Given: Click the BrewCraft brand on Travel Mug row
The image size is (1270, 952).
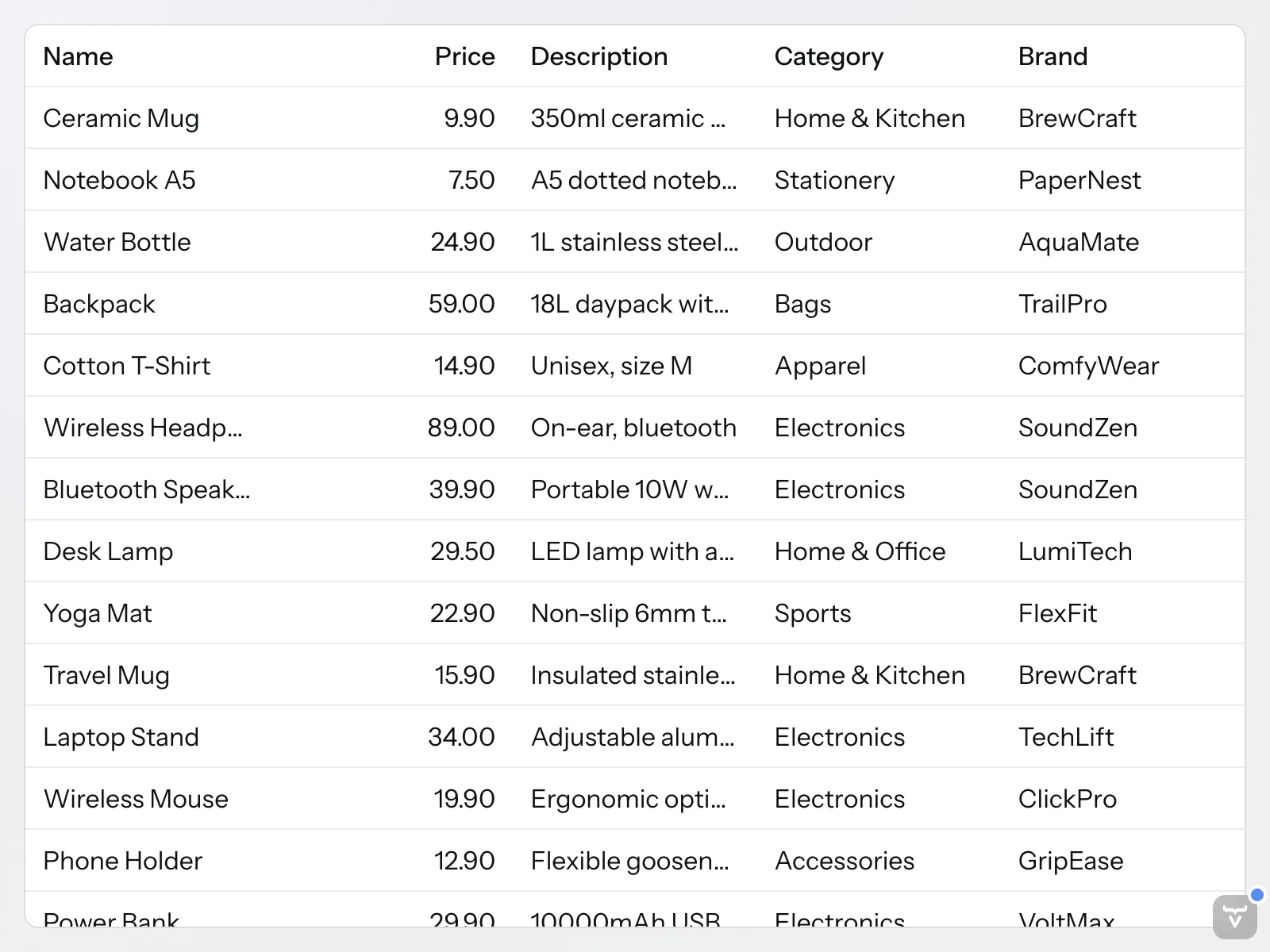Looking at the screenshot, I should (1077, 675).
